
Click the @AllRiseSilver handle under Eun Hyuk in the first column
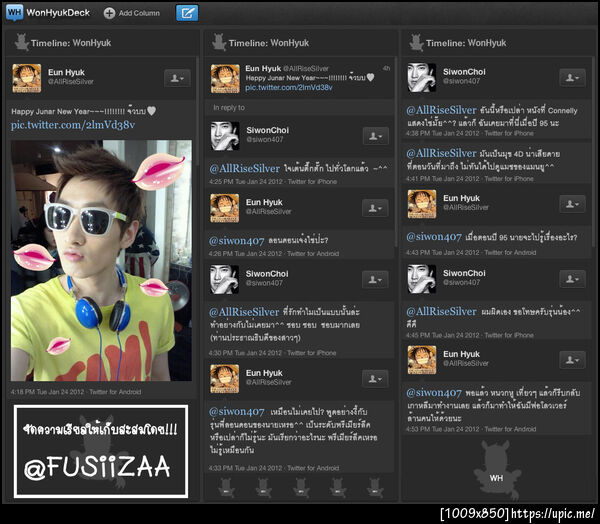(70, 82)
